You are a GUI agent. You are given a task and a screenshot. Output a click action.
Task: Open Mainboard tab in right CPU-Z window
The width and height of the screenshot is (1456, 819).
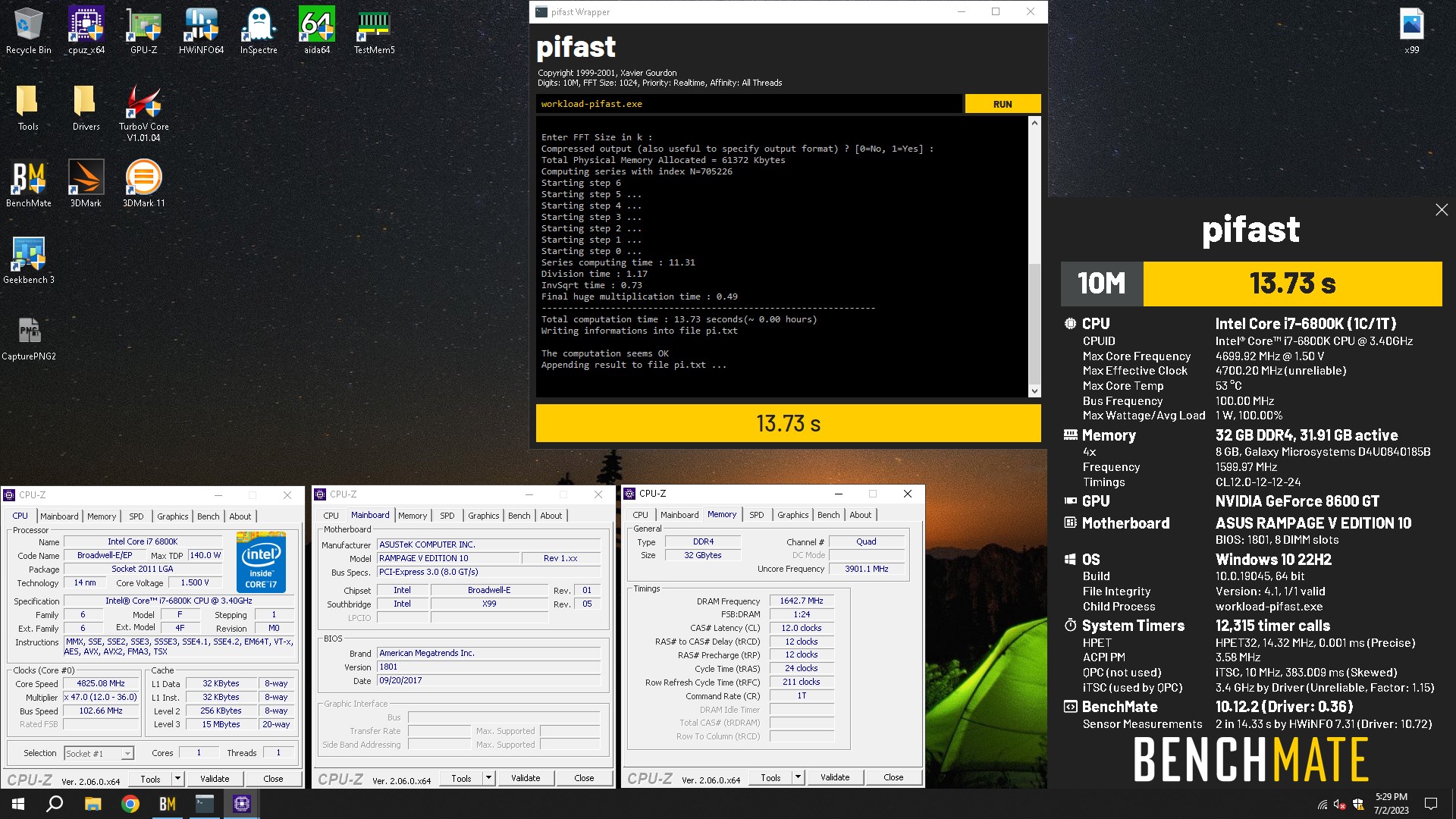click(x=679, y=515)
